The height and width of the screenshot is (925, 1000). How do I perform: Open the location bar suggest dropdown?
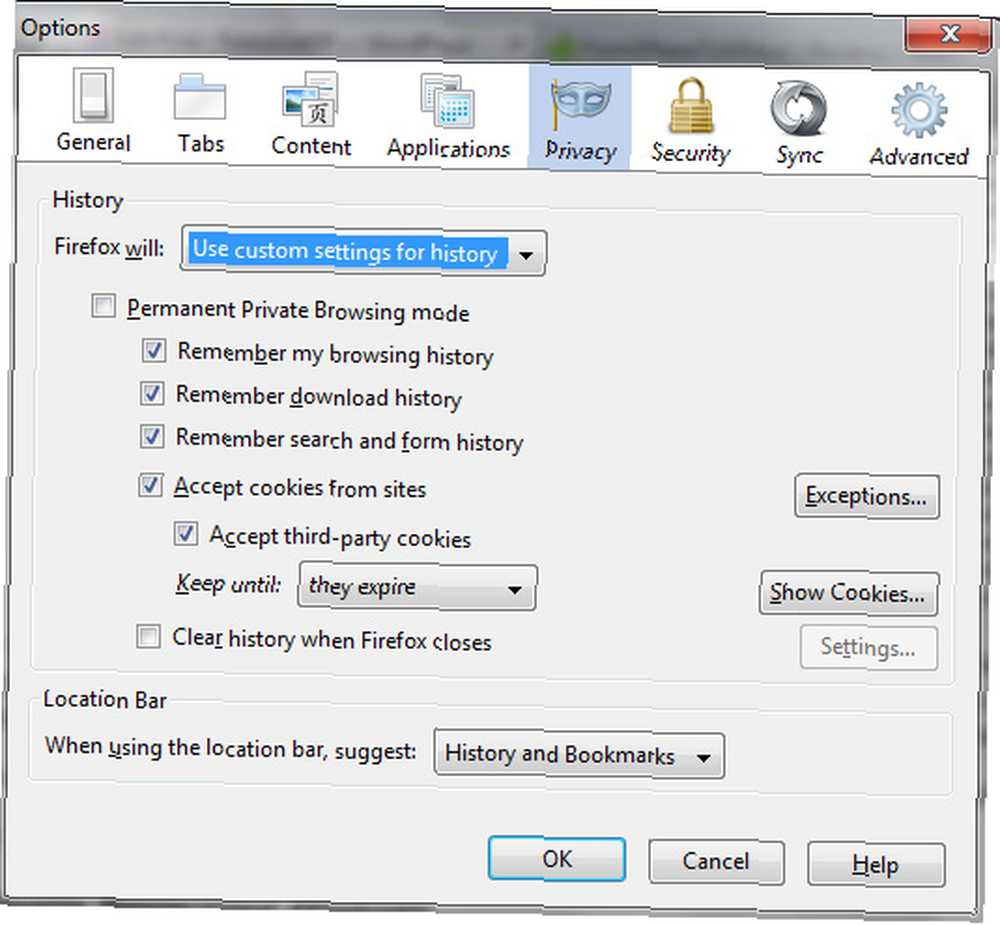pos(579,755)
